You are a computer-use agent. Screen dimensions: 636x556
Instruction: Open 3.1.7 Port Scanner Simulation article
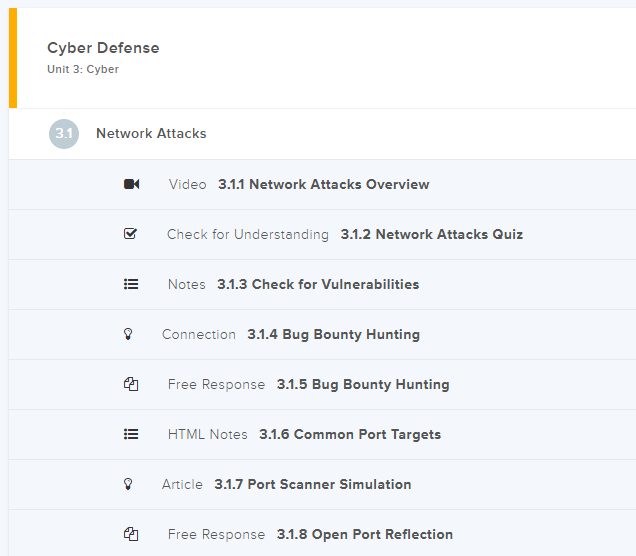[312, 484]
